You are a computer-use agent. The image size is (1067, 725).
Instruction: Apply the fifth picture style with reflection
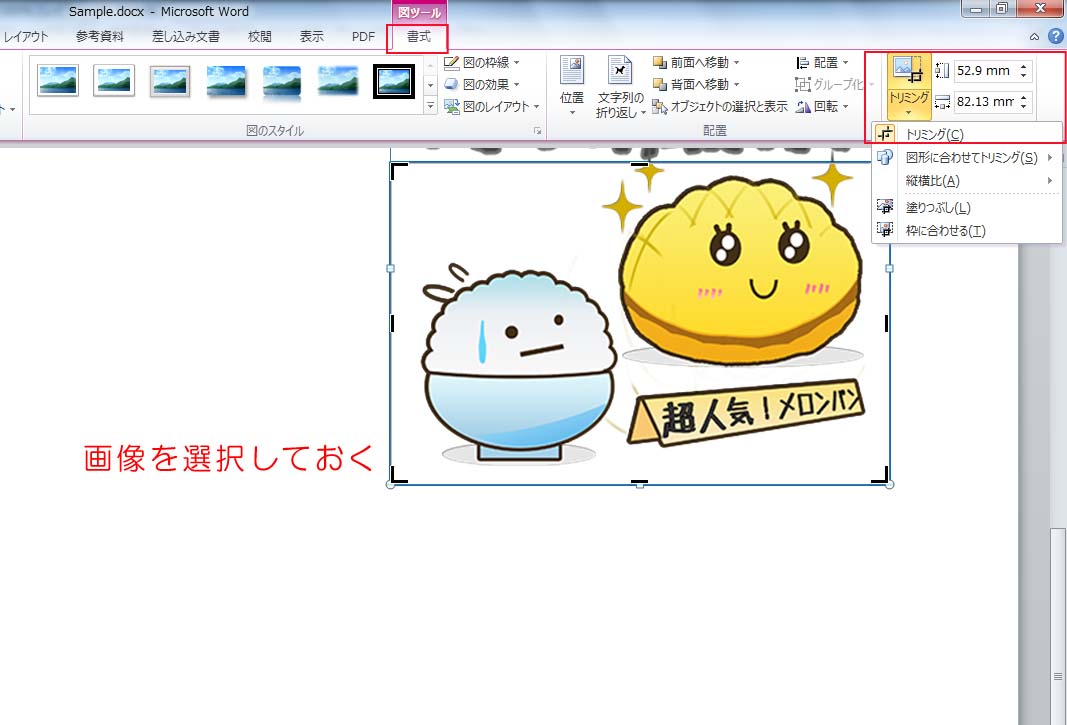282,80
